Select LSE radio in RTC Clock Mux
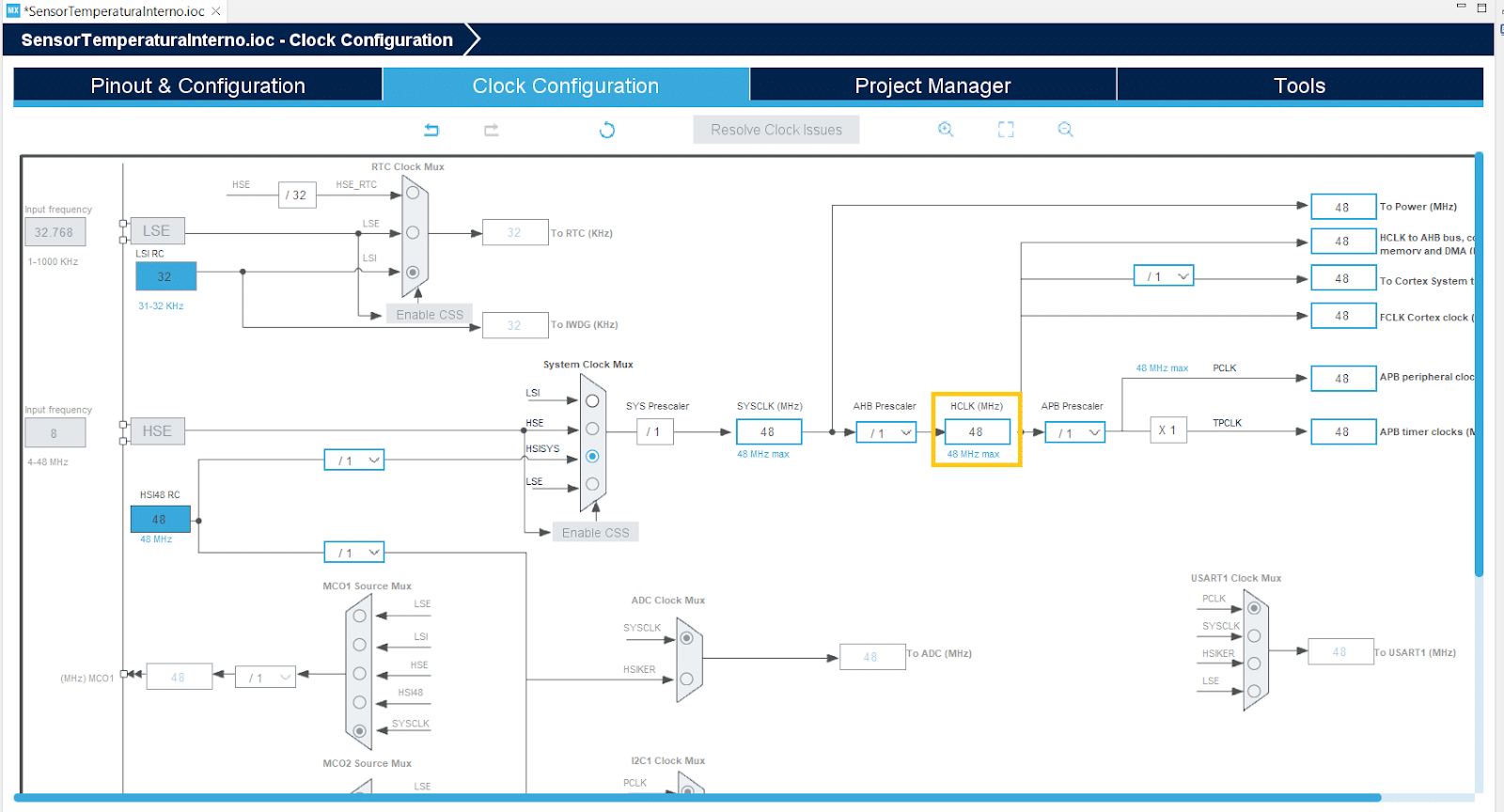Viewport: 1504px width, 812px height. click(x=413, y=233)
